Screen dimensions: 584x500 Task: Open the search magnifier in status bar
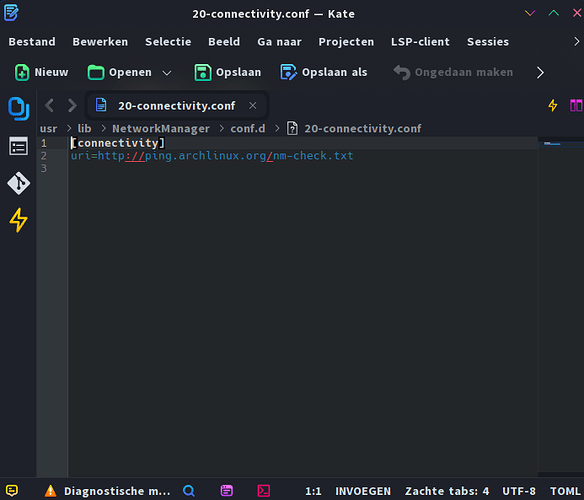click(x=189, y=491)
